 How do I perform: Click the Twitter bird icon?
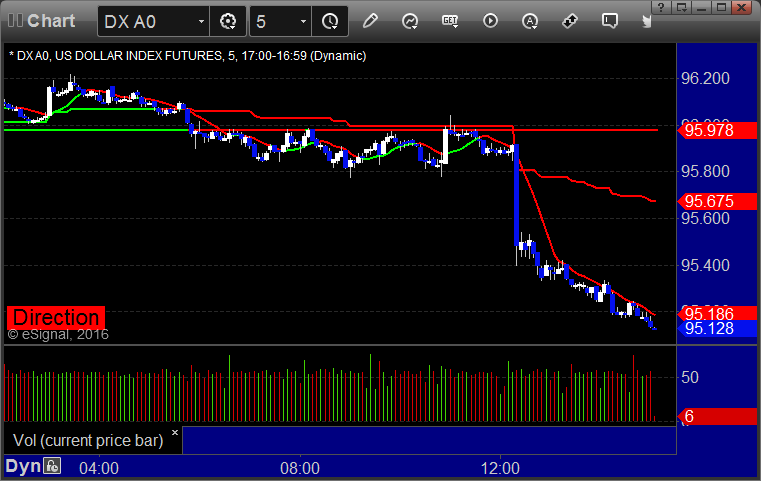click(x=646, y=21)
